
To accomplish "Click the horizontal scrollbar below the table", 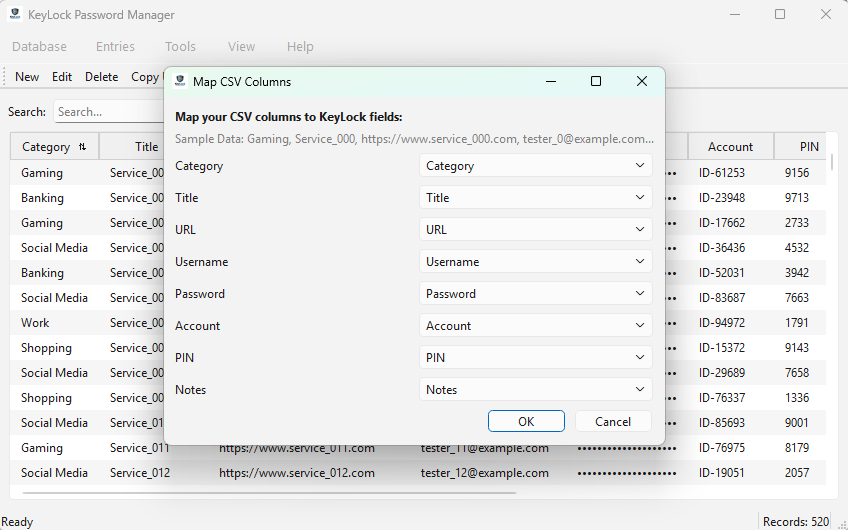I will (x=270, y=492).
